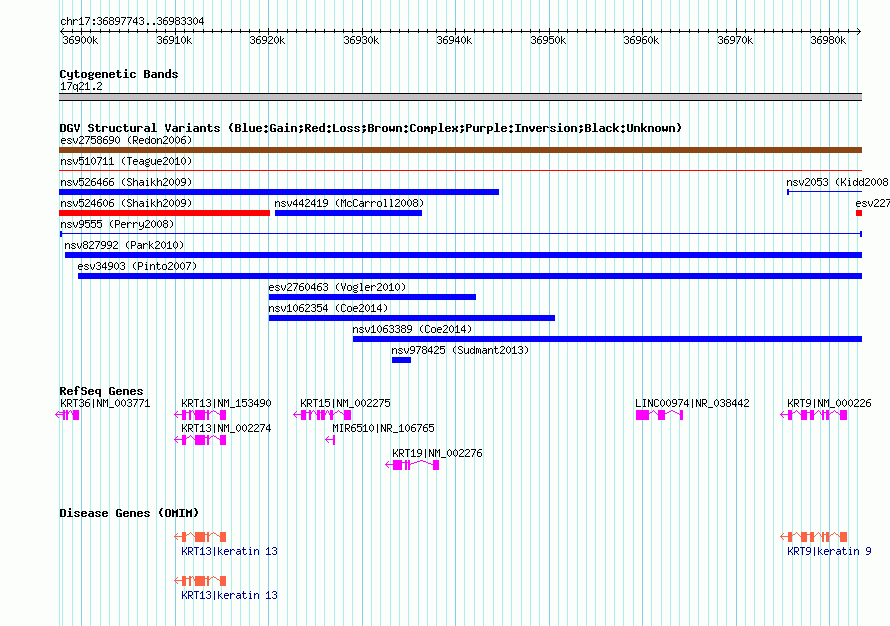Open the second 'KRT13|keratin 13' OMIM link
The height and width of the screenshot is (626, 890).
229,595
